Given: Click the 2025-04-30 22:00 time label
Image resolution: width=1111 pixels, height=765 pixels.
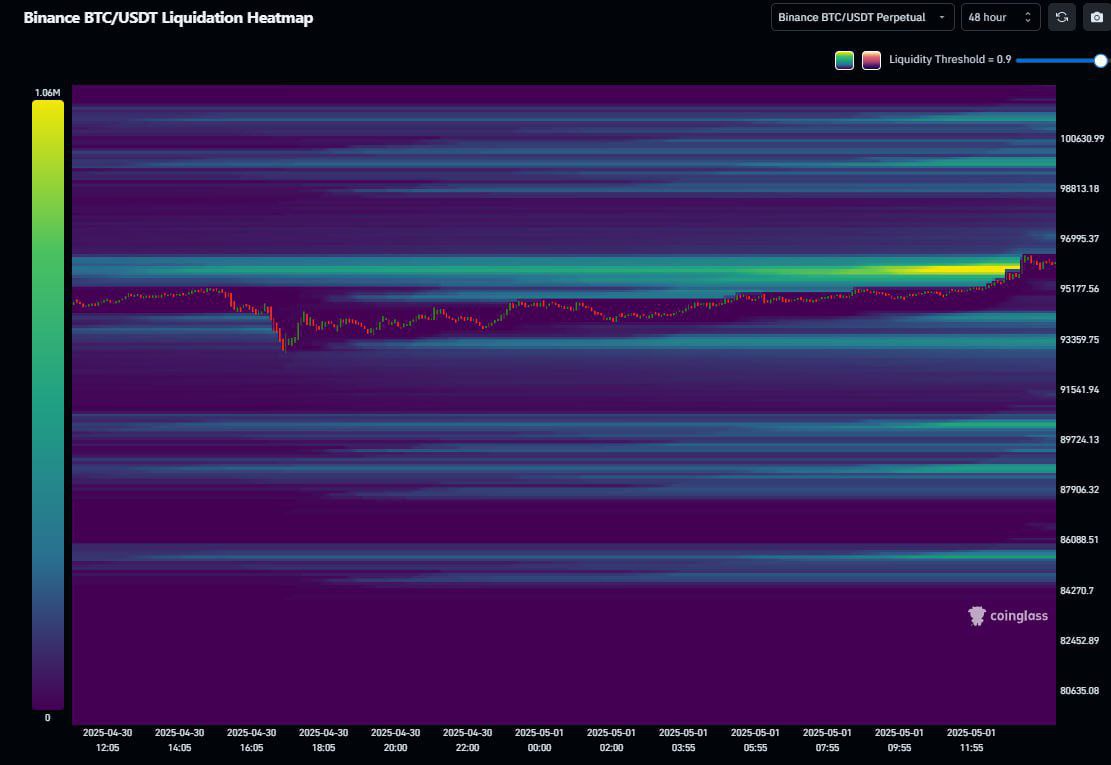Looking at the screenshot, I should tap(468, 740).
